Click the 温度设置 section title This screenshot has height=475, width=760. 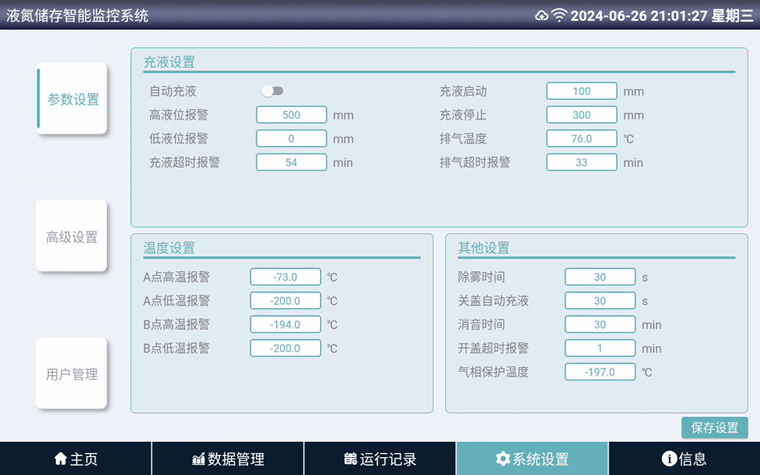[x=169, y=248]
